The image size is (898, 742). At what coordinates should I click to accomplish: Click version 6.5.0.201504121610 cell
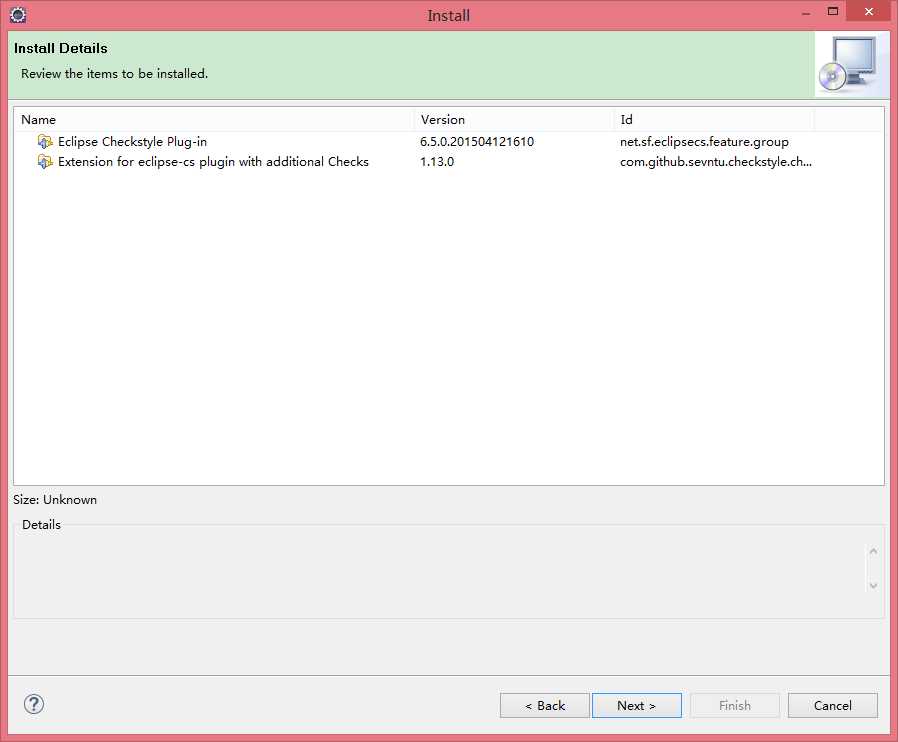(476, 141)
